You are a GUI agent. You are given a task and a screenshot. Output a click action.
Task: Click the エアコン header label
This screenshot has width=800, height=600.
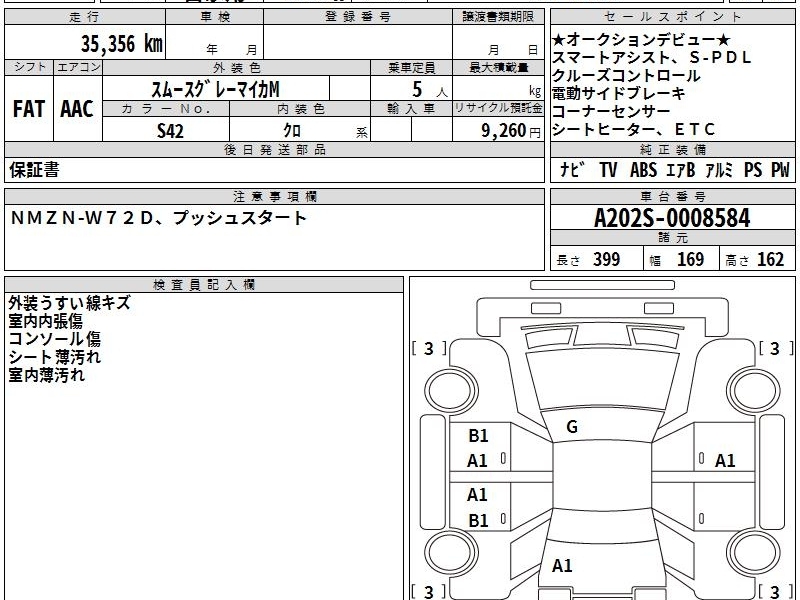pyautogui.click(x=78, y=67)
